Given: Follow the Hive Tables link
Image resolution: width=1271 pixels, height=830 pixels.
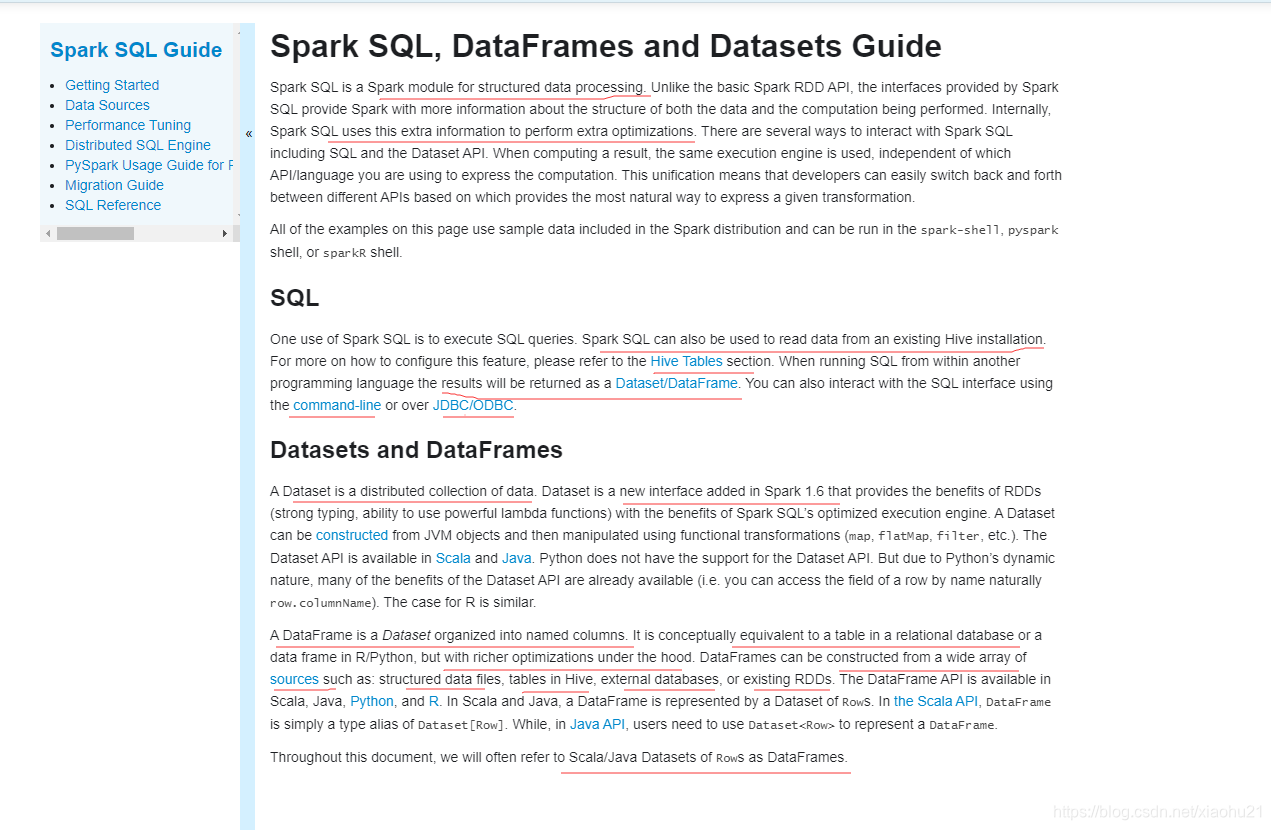Looking at the screenshot, I should pos(686,361).
